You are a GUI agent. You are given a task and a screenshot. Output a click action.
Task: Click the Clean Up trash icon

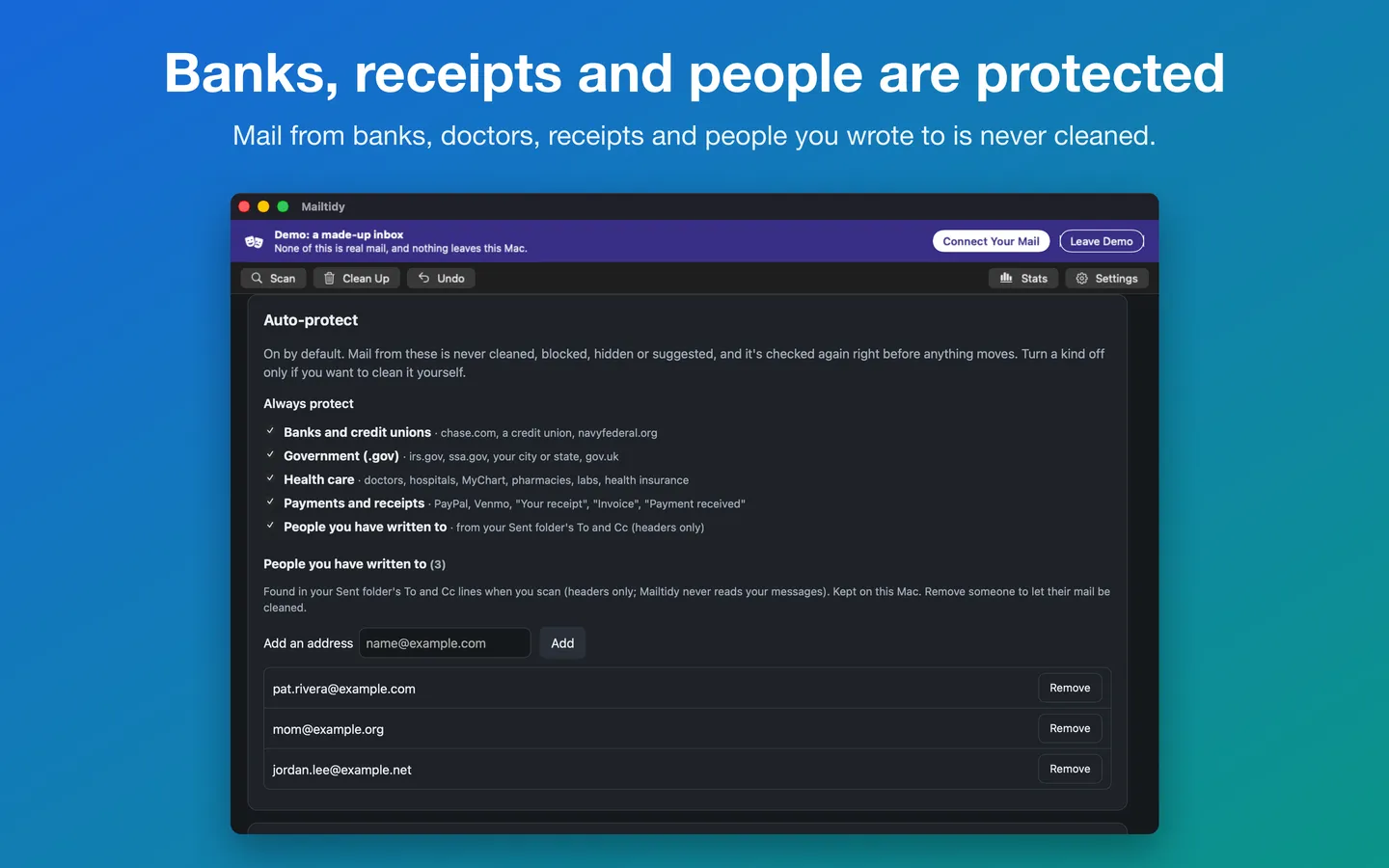click(x=329, y=278)
